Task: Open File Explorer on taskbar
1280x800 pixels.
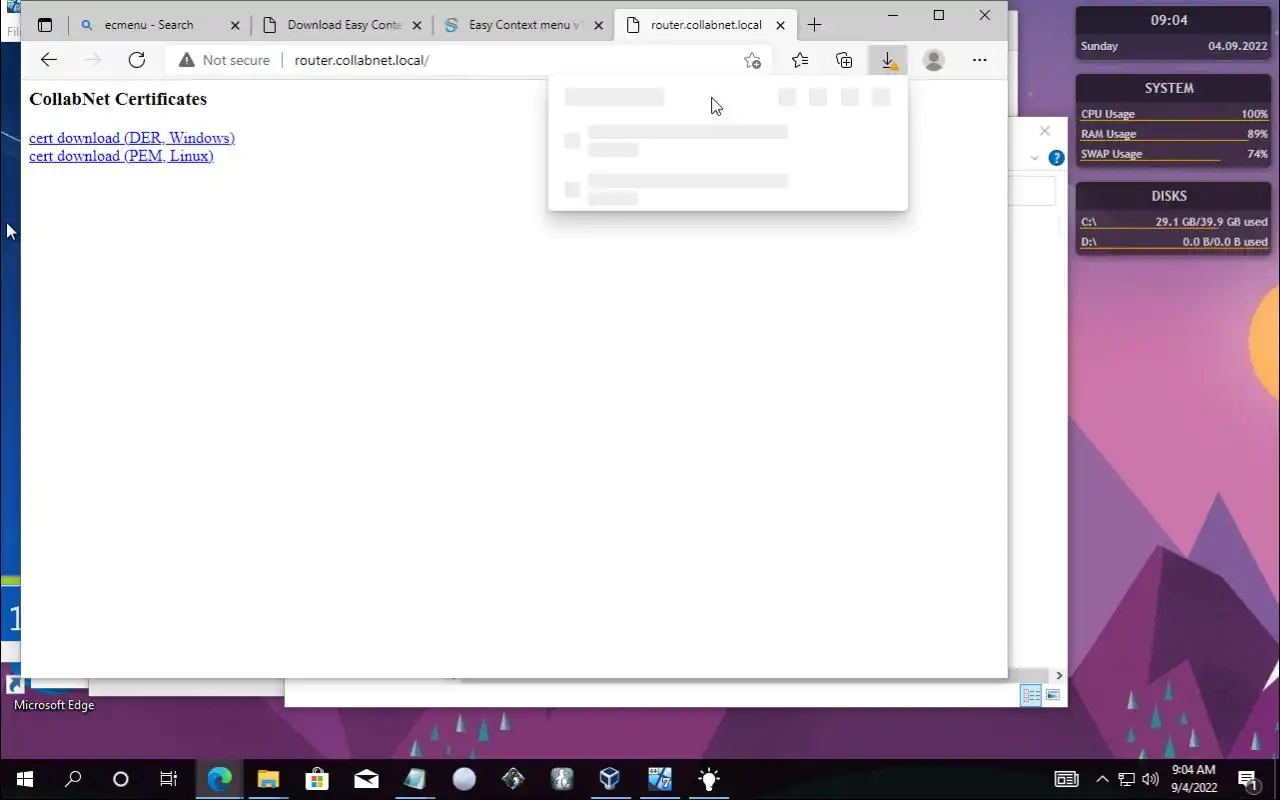Action: pos(268,779)
